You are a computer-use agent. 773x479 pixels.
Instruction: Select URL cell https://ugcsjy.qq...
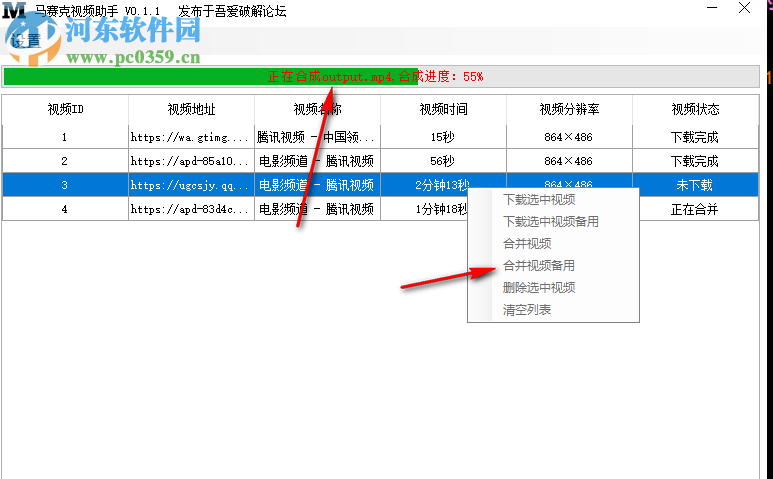[x=191, y=185]
